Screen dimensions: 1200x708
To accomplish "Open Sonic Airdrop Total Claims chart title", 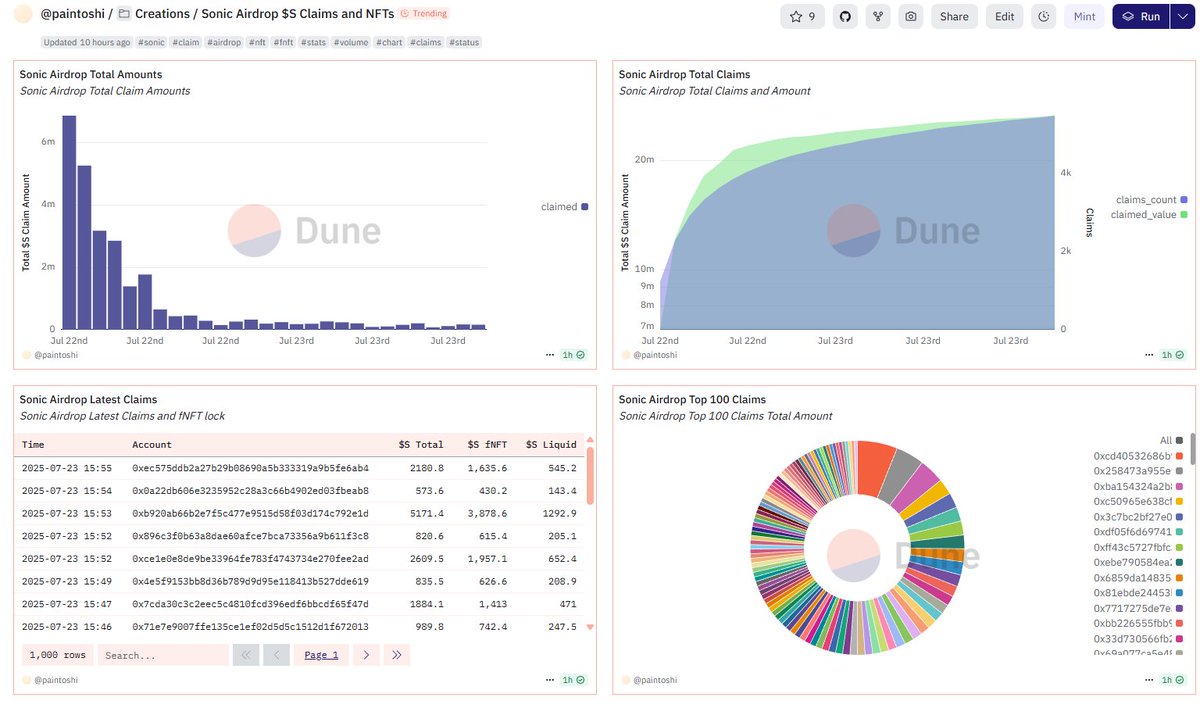I will (x=684, y=74).
